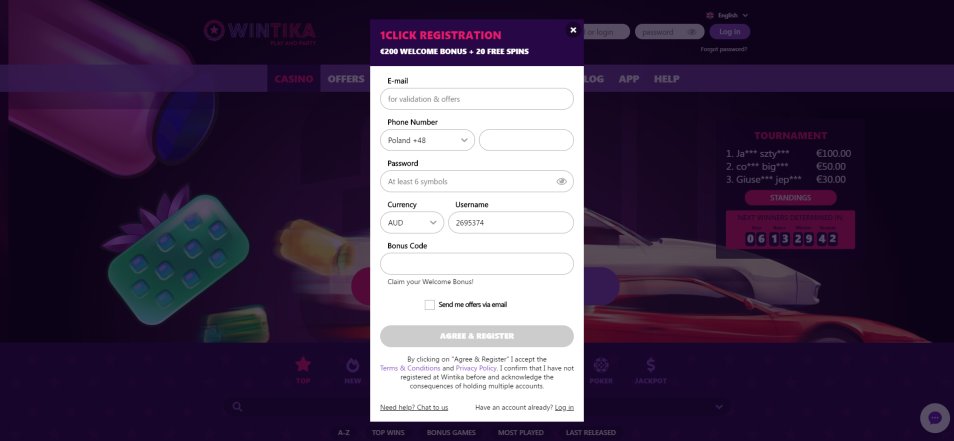954x441 pixels.
Task: Open the live chat bubble icon
Action: coord(935,418)
